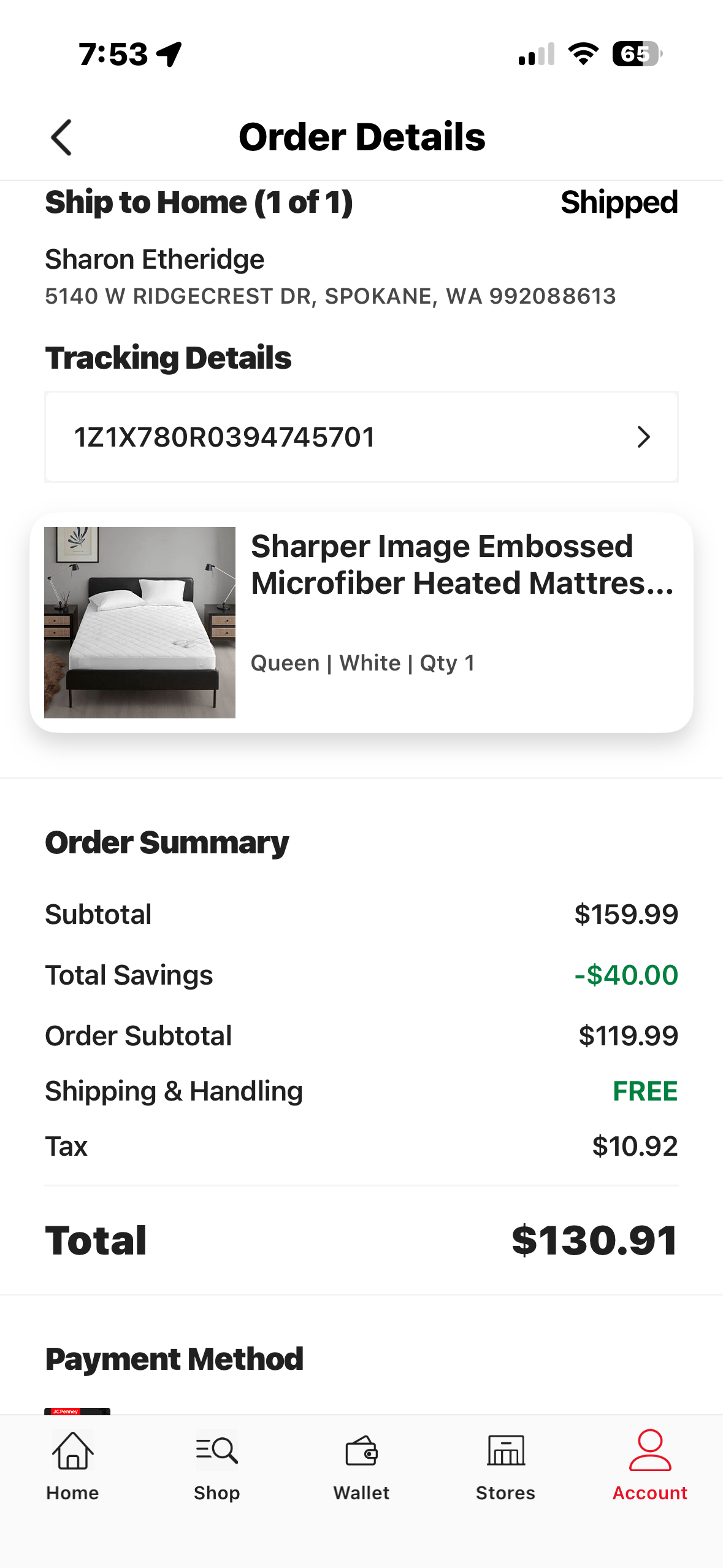The height and width of the screenshot is (1568, 723).
Task: Tap the Total amount $130.91
Action: point(595,1240)
